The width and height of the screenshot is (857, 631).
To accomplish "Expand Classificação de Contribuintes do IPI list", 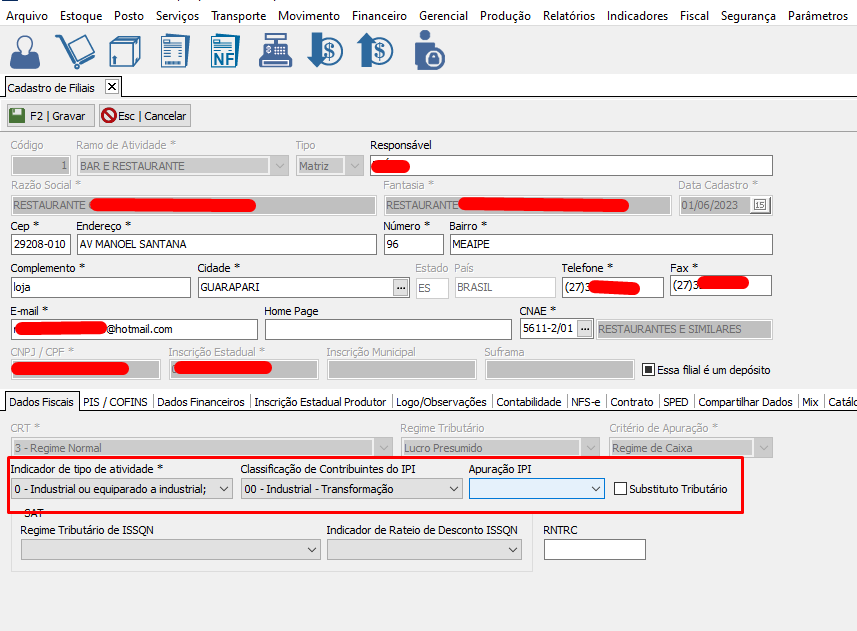I will point(453,489).
